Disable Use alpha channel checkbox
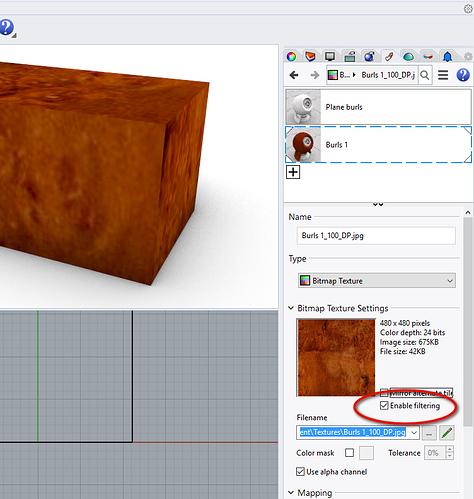The image size is (474, 499). pos(300,472)
